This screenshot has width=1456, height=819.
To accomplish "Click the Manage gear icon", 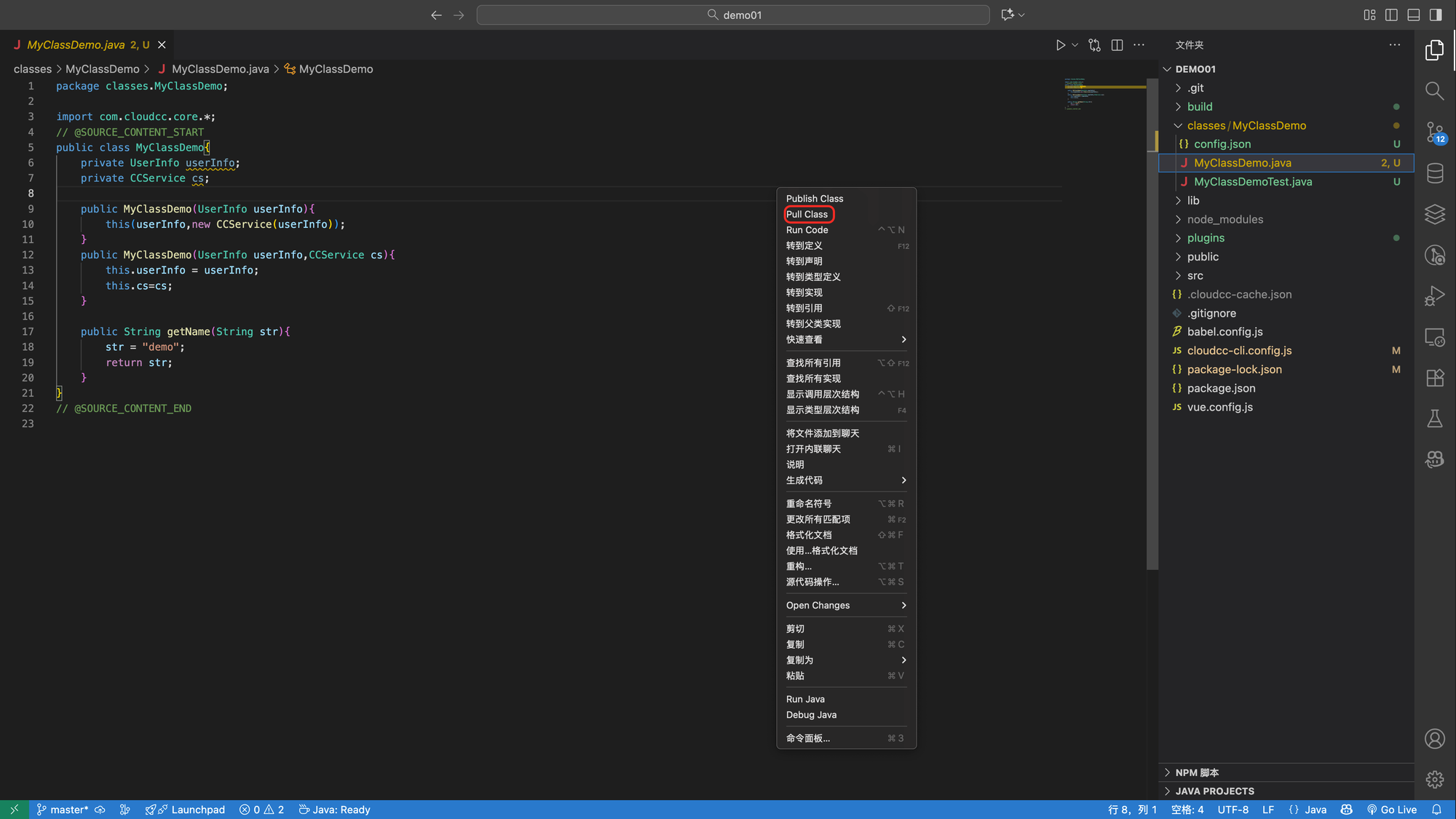I will (1434, 780).
